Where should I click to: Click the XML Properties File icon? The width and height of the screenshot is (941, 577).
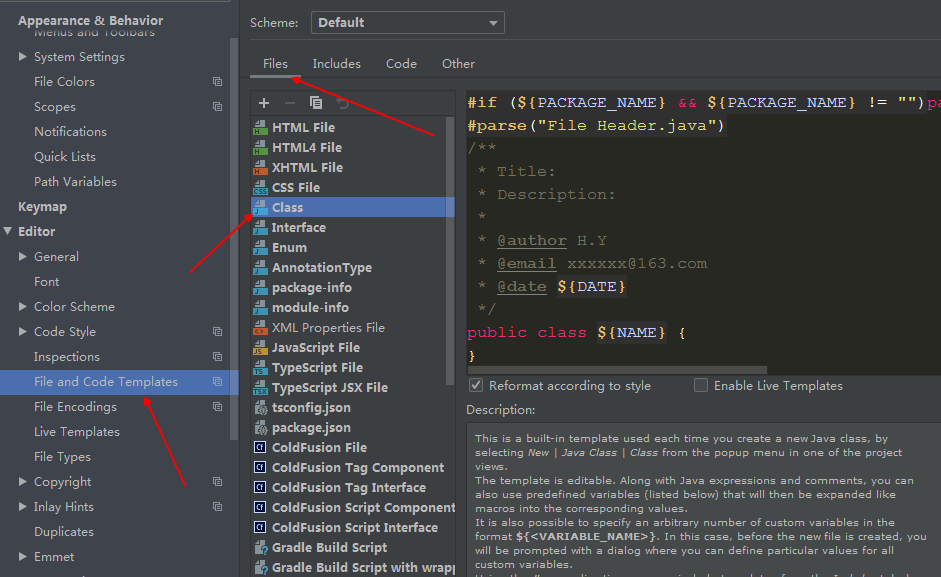[260, 327]
